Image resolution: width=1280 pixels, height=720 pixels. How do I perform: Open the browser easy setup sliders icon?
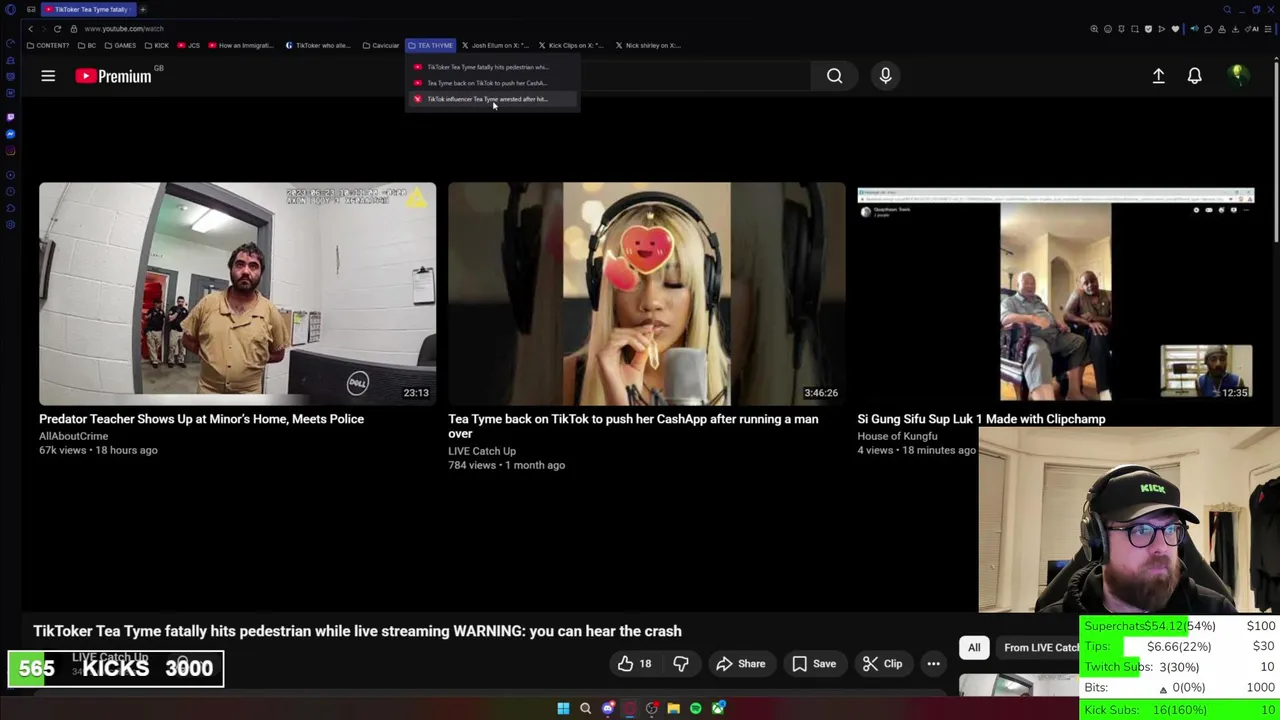[1268, 29]
